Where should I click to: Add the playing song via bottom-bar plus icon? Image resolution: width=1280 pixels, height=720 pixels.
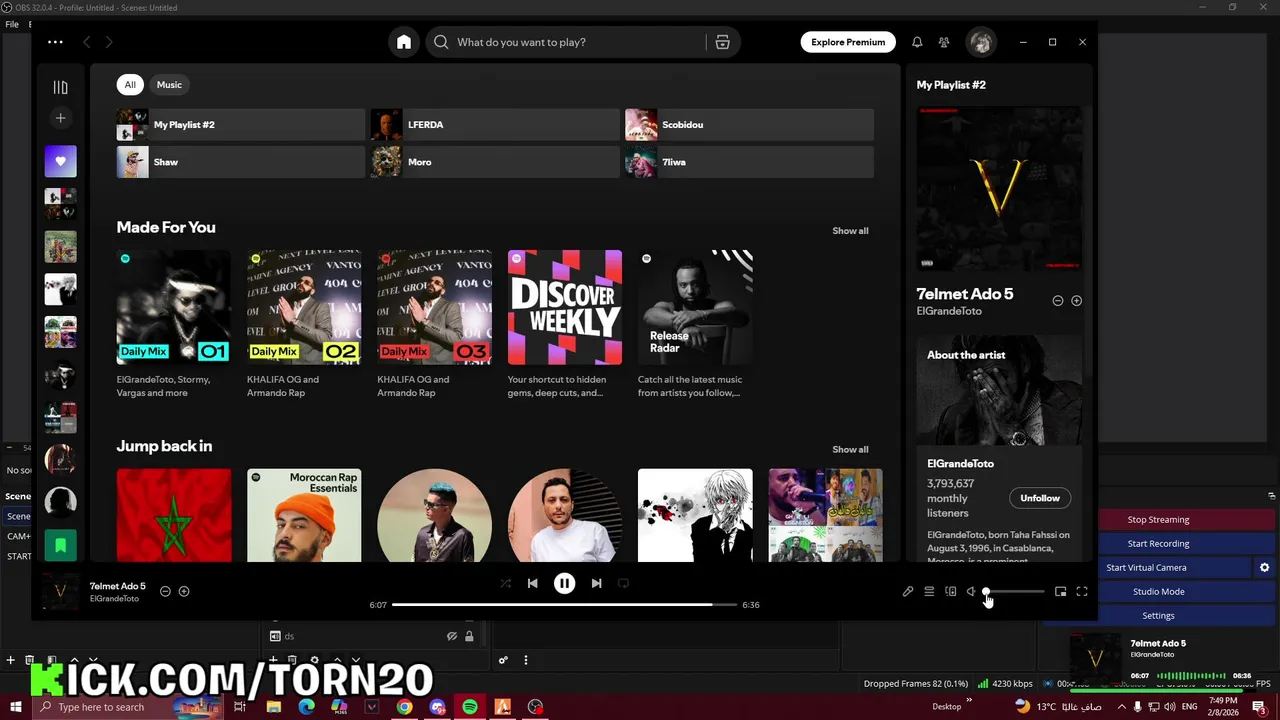(x=184, y=591)
